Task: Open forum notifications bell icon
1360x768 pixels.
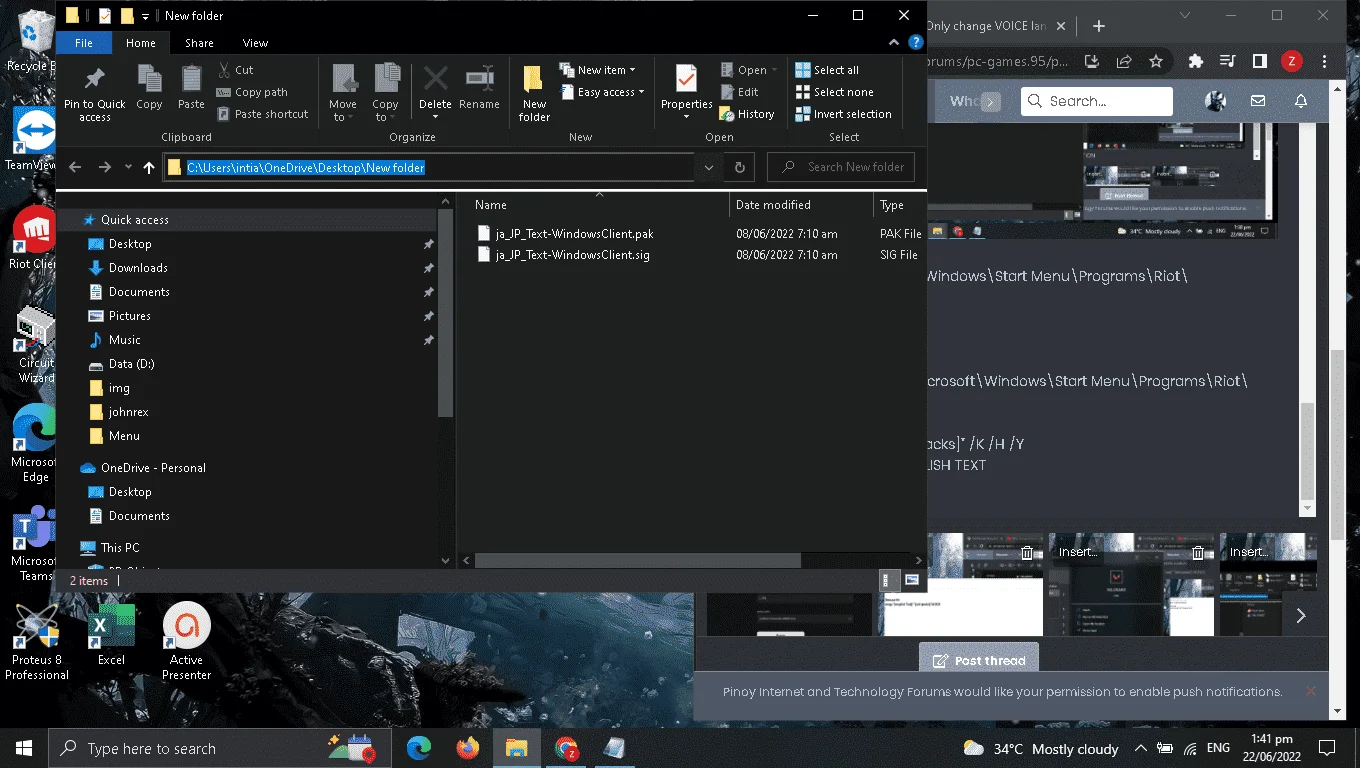Action: point(1300,101)
